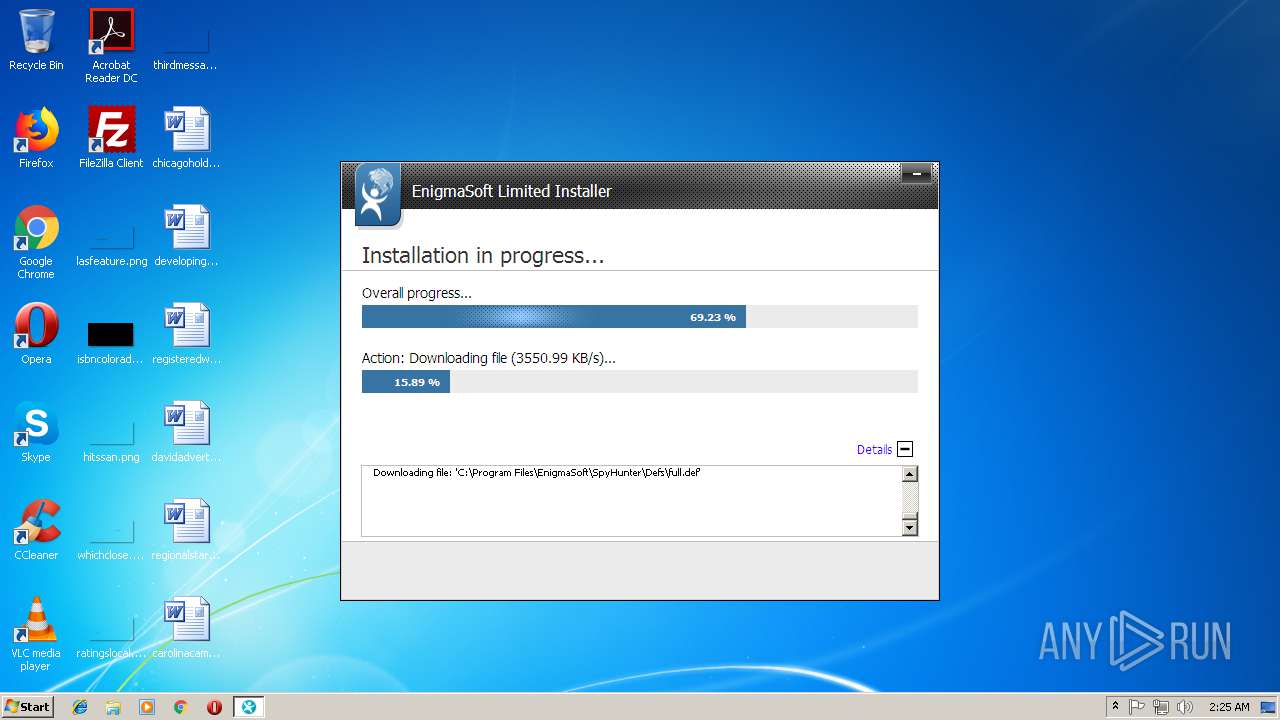Select davidadvert... Word document
1280x720 pixels.
point(186,432)
